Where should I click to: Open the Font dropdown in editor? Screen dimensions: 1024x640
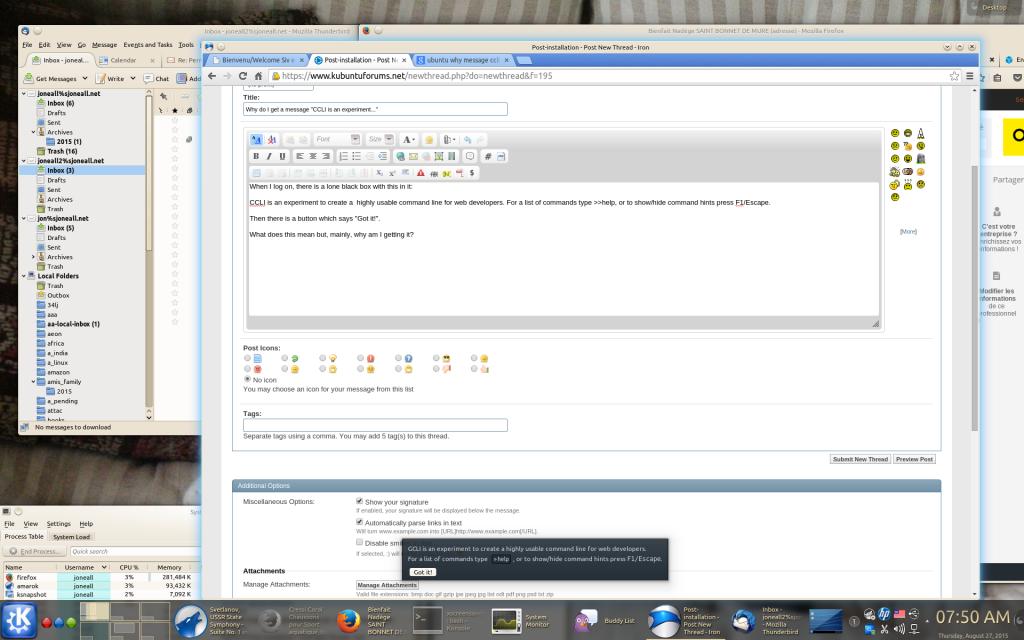336,139
